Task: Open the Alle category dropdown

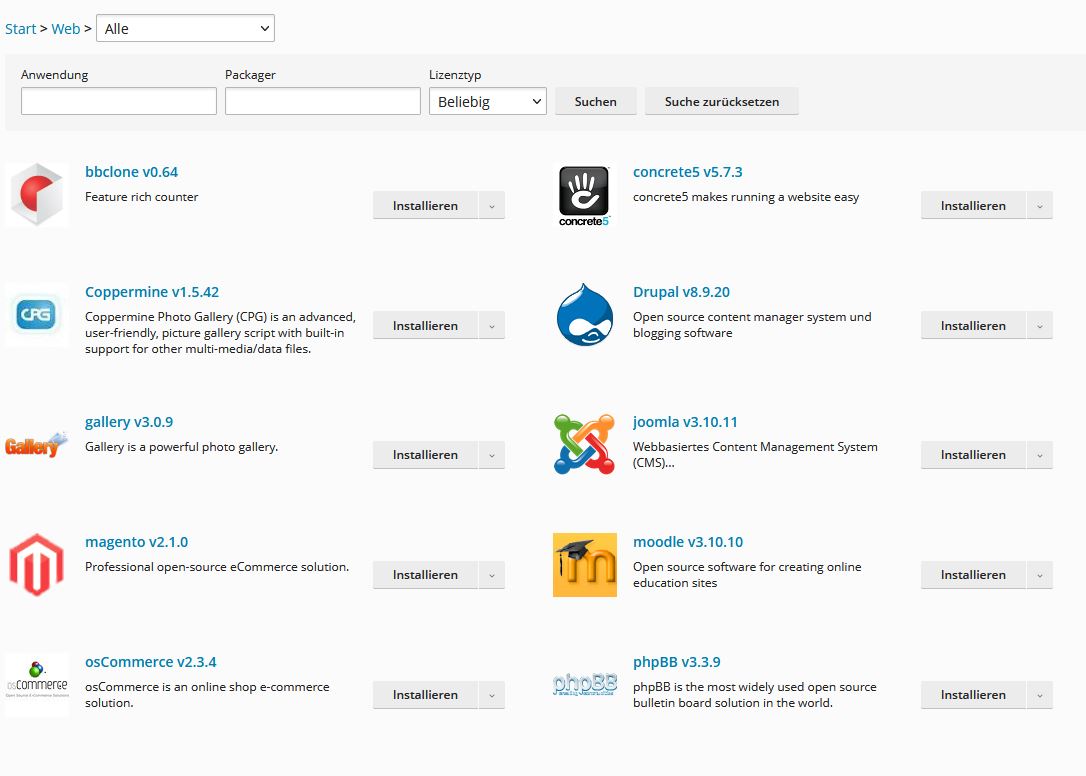Action: point(186,28)
